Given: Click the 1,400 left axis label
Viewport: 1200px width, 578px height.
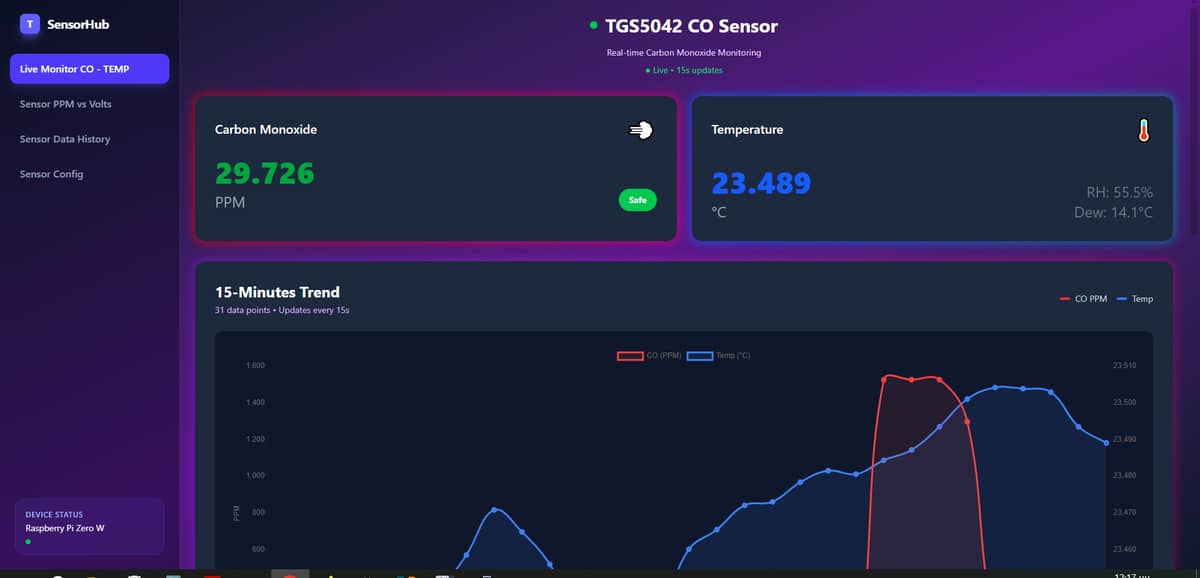Looking at the screenshot, I should 255,402.
